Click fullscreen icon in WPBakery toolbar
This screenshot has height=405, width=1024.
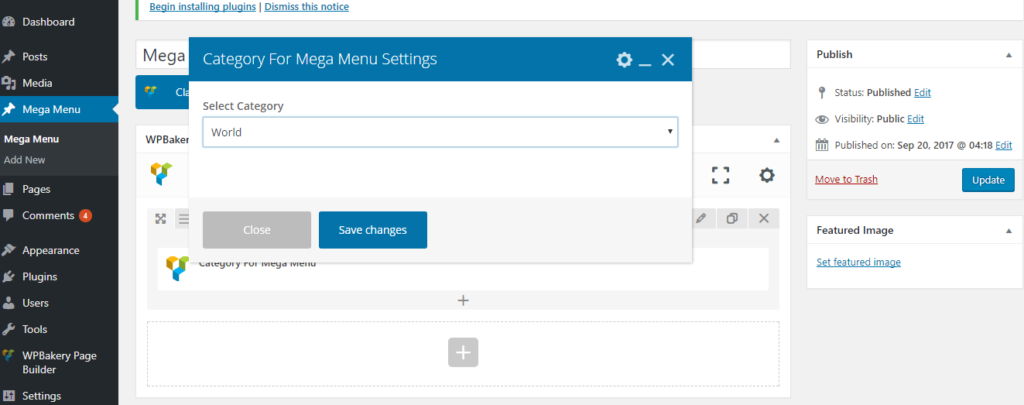[x=720, y=175]
